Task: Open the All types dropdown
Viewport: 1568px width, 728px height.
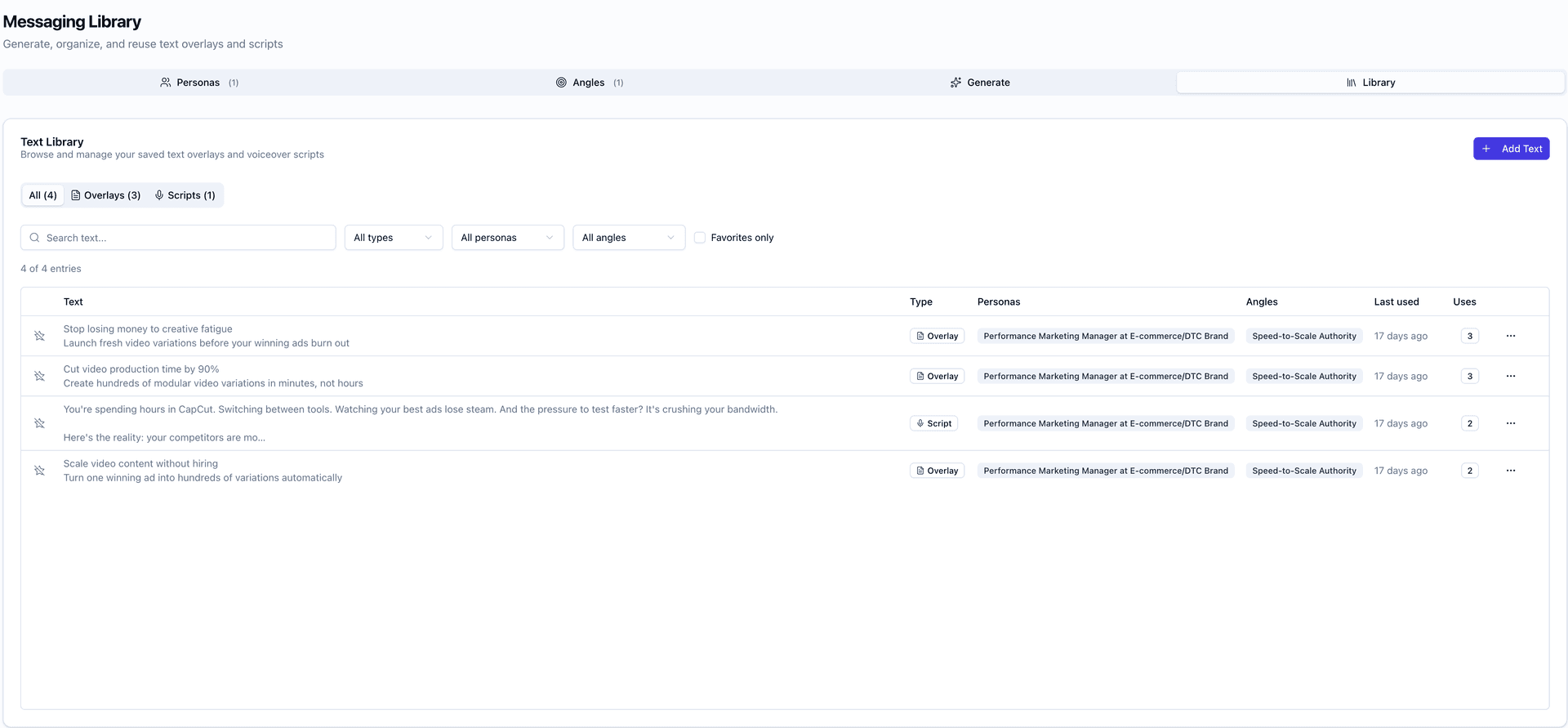Action: (x=394, y=238)
